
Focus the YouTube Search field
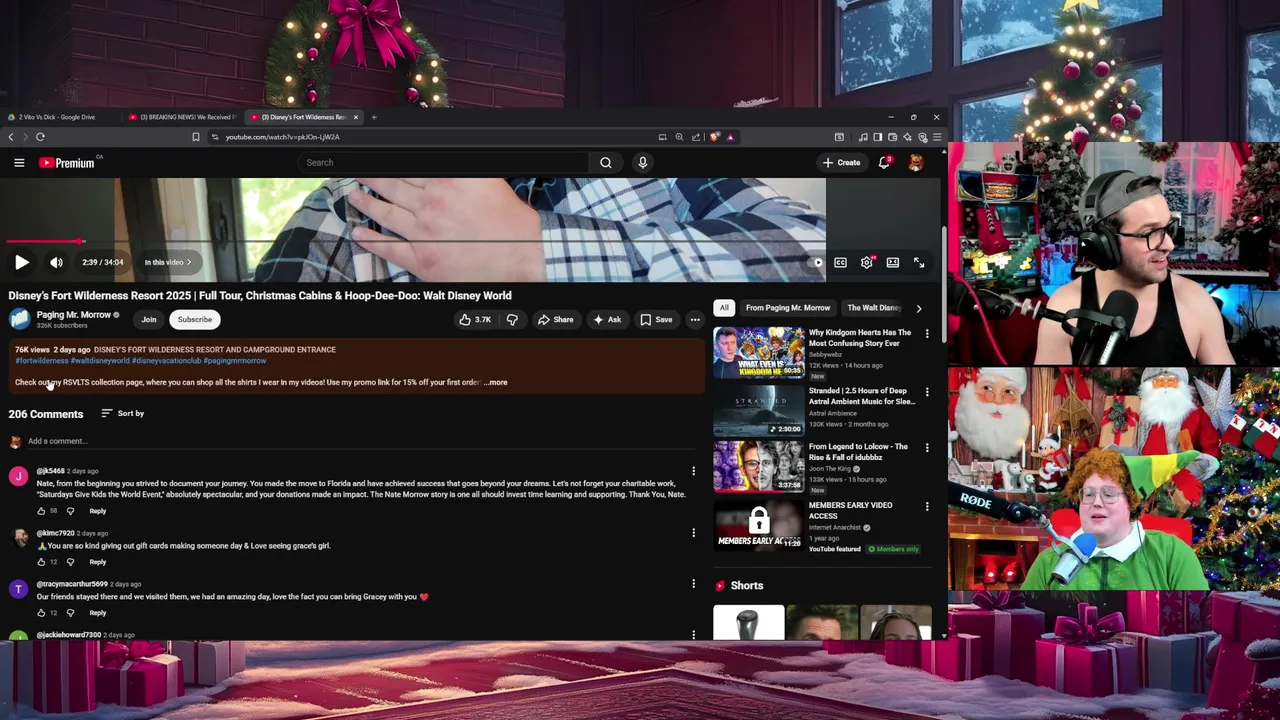(445, 162)
